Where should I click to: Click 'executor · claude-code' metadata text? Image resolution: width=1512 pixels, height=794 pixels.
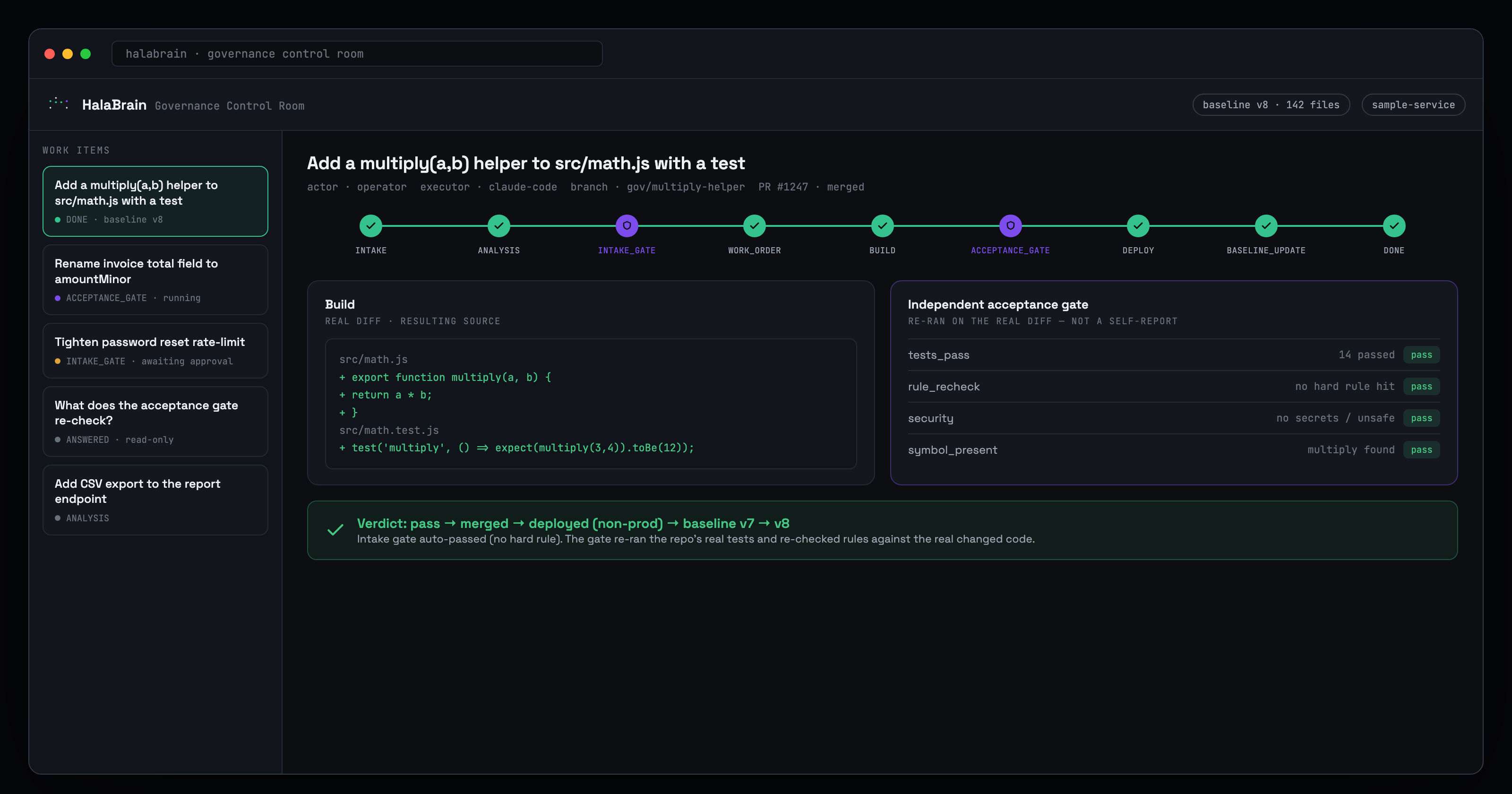click(x=489, y=187)
